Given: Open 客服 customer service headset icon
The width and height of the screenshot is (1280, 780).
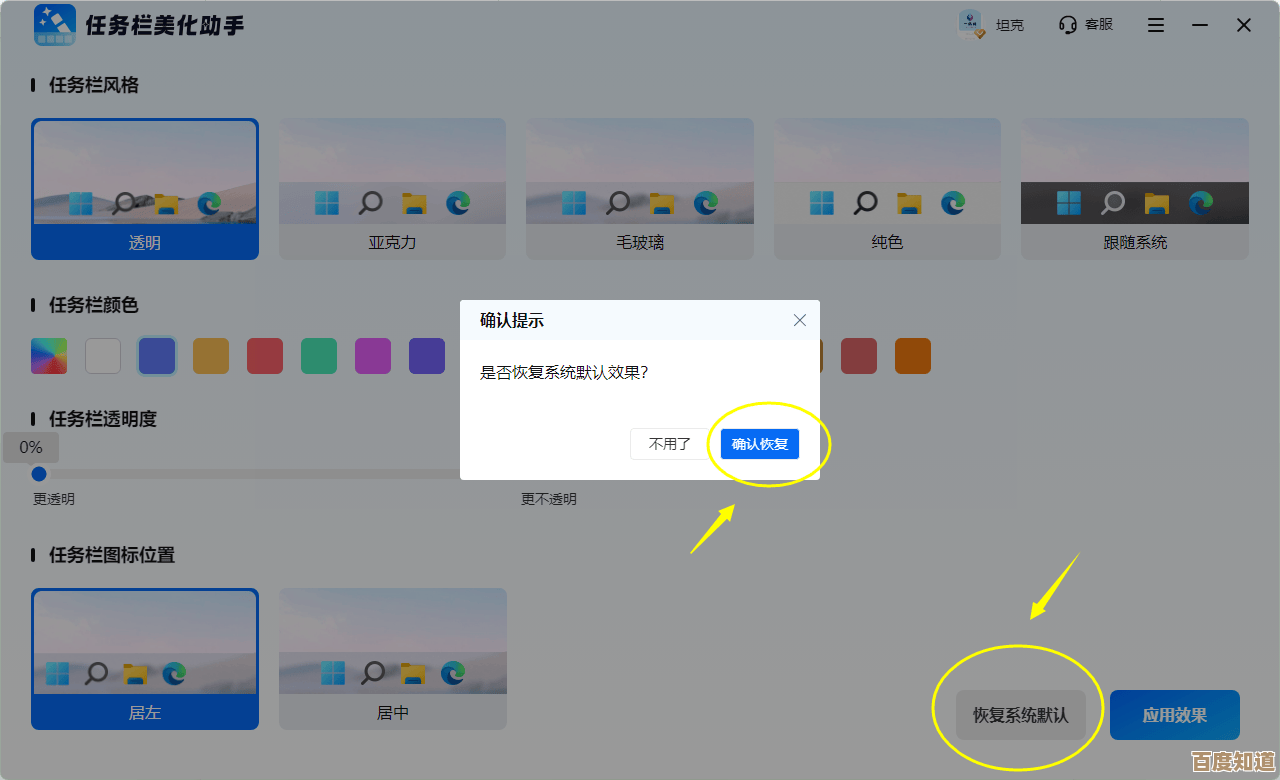Looking at the screenshot, I should (x=1068, y=25).
